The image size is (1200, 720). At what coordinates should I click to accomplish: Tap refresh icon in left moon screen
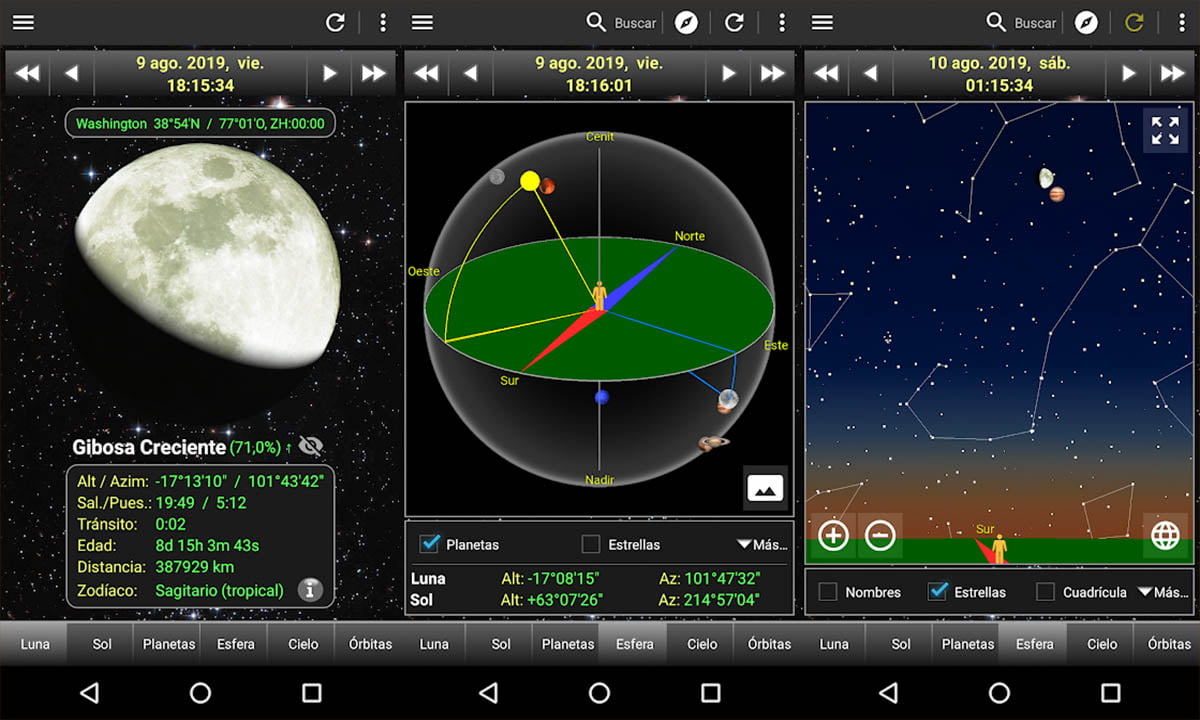pyautogui.click(x=335, y=22)
